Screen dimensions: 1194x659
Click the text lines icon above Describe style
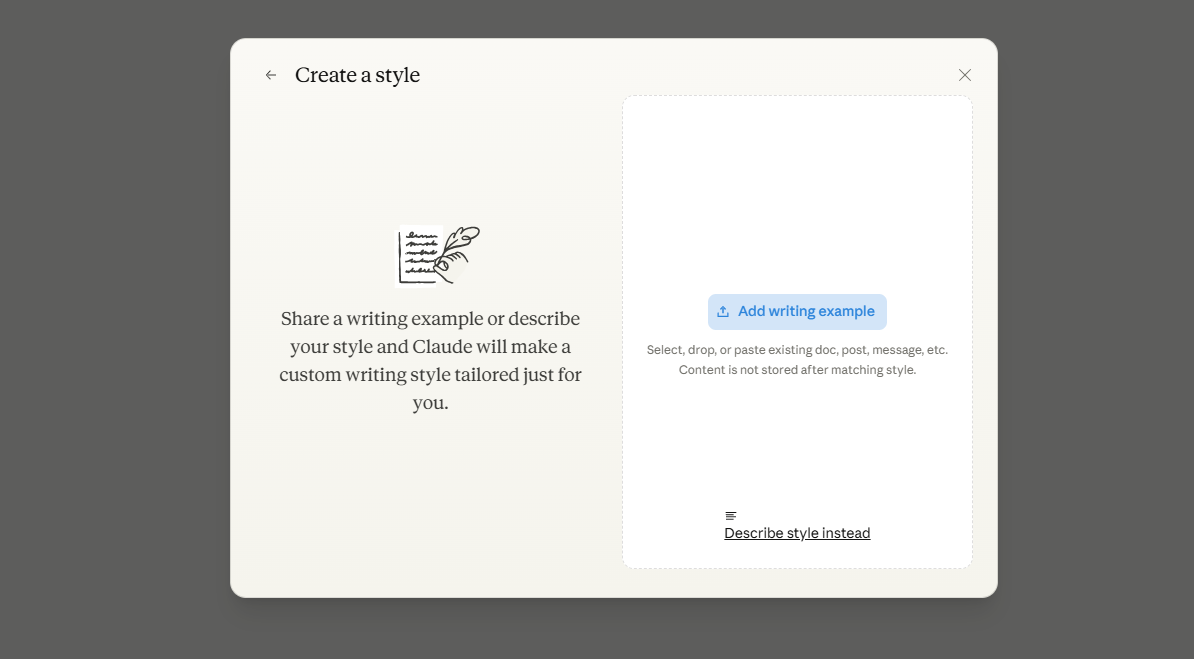731,516
